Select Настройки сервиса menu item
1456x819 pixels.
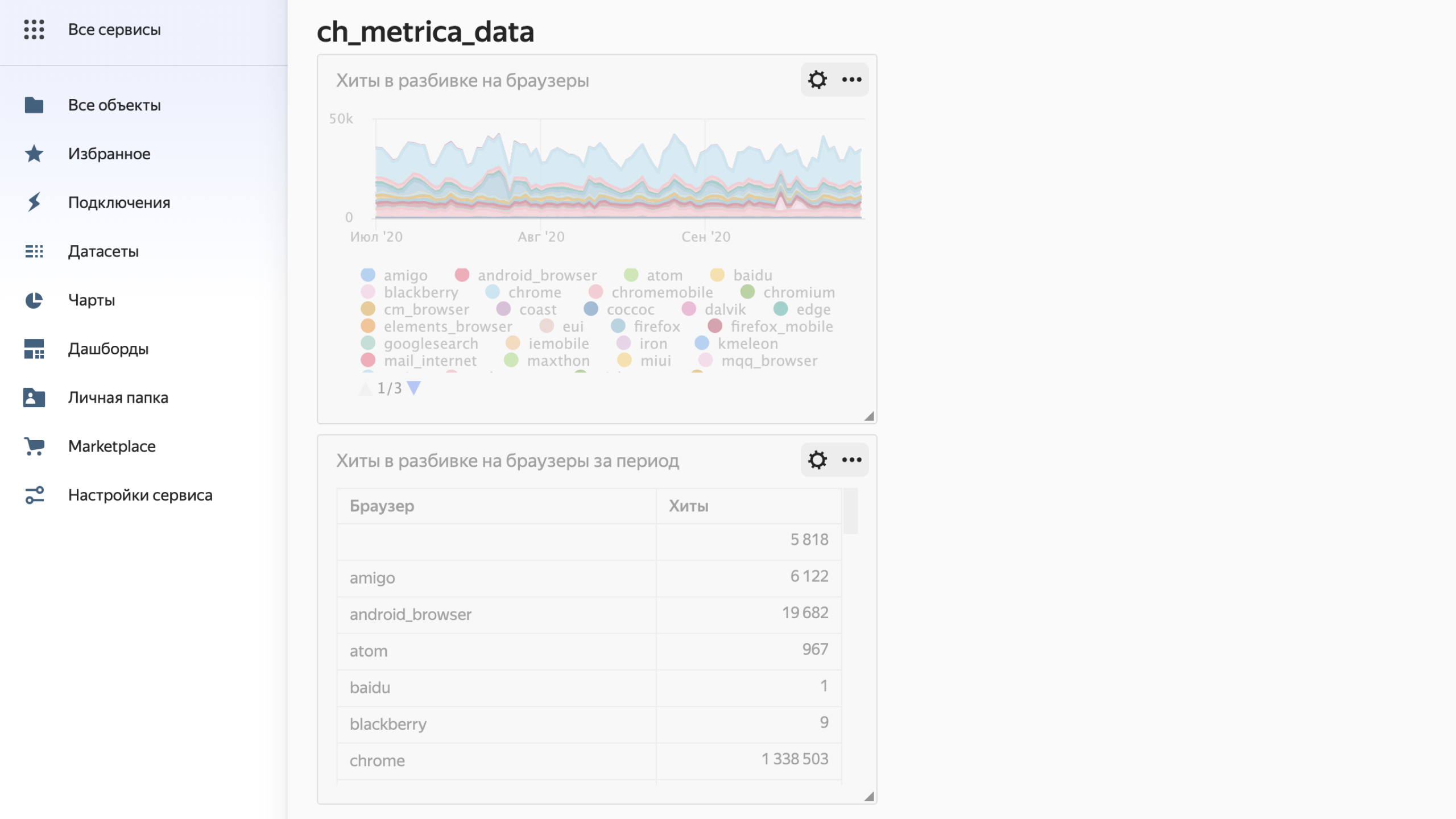click(140, 494)
